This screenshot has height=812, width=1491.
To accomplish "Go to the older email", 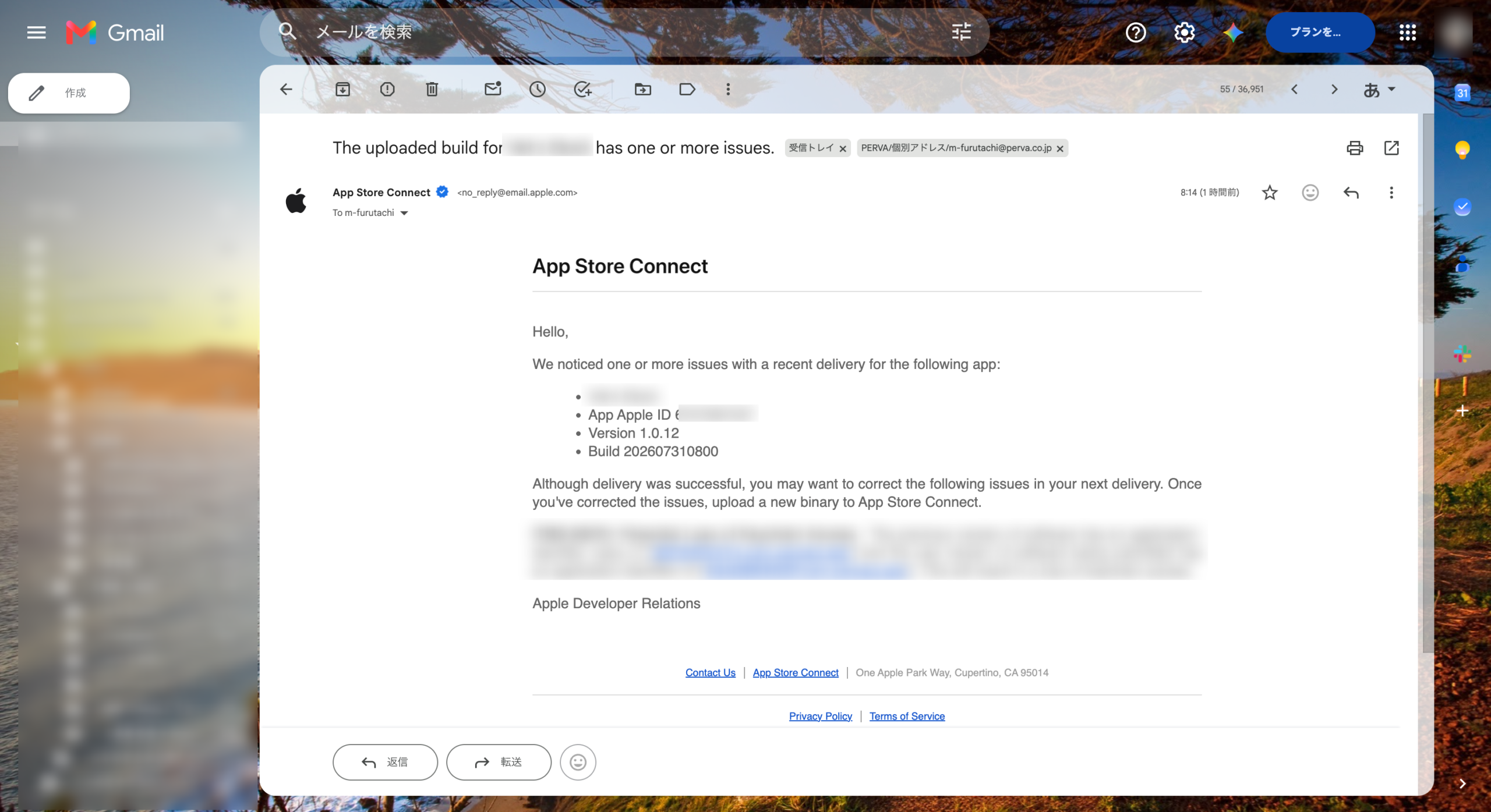I will click(x=1334, y=89).
